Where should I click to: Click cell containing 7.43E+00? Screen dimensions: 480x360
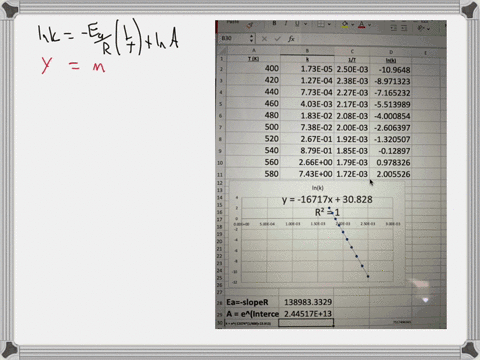[307, 174]
